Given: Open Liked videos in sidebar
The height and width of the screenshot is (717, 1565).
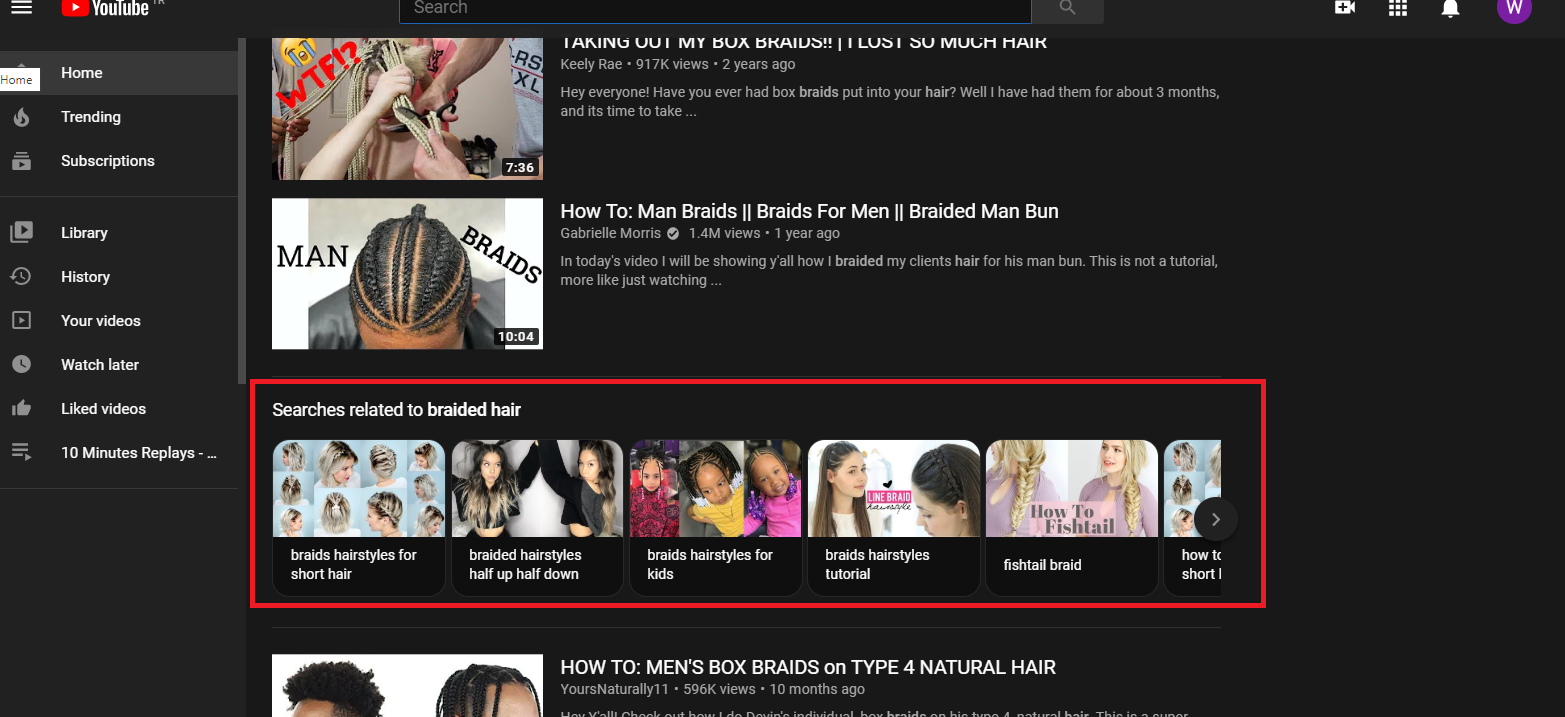Looking at the screenshot, I should (x=119, y=409).
